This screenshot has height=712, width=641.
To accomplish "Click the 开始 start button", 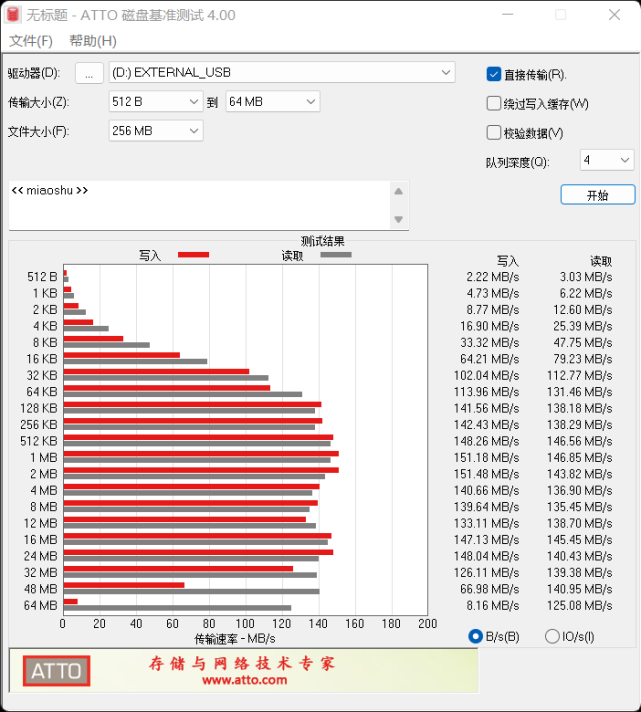I will [x=597, y=195].
